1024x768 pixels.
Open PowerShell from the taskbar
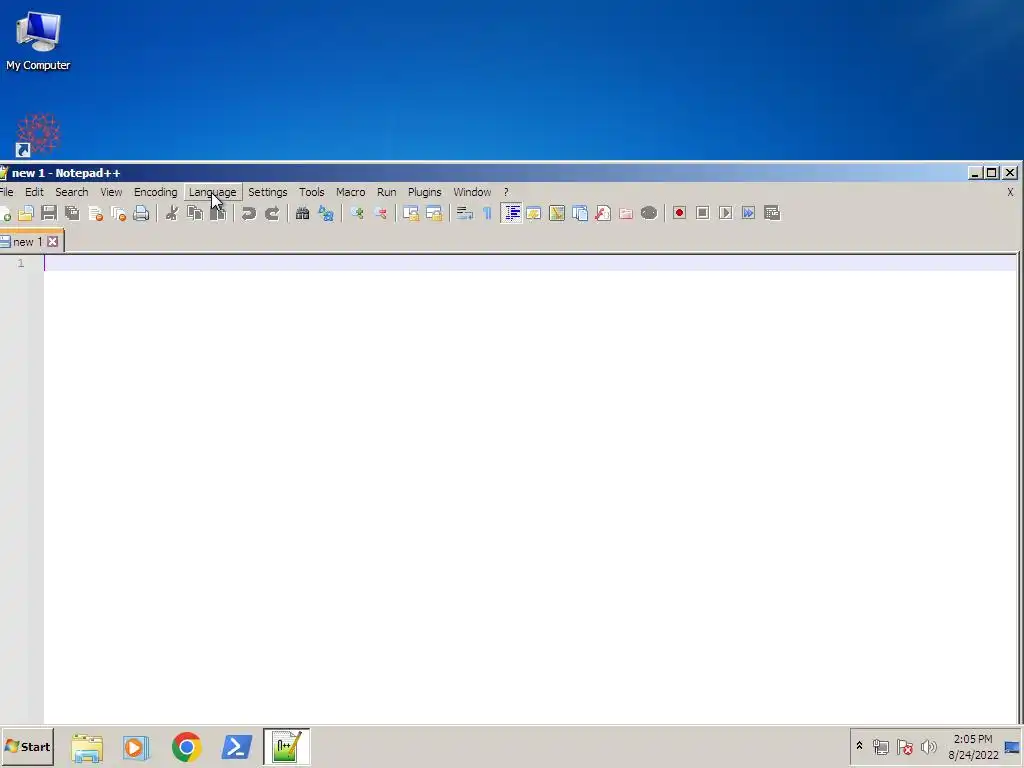236,747
